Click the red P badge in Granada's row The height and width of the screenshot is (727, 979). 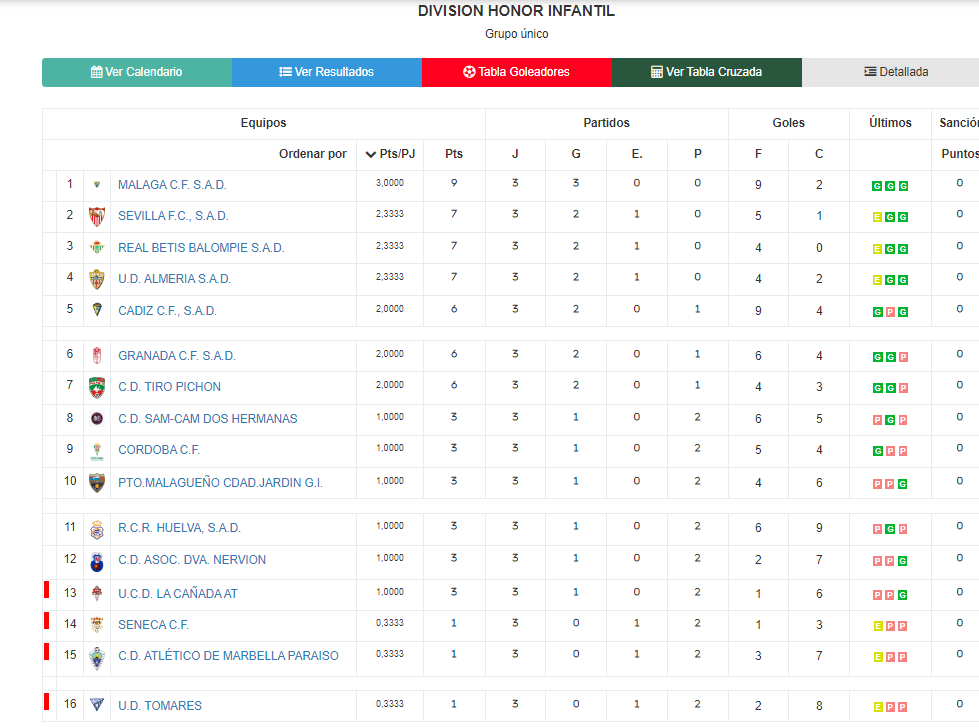point(903,357)
